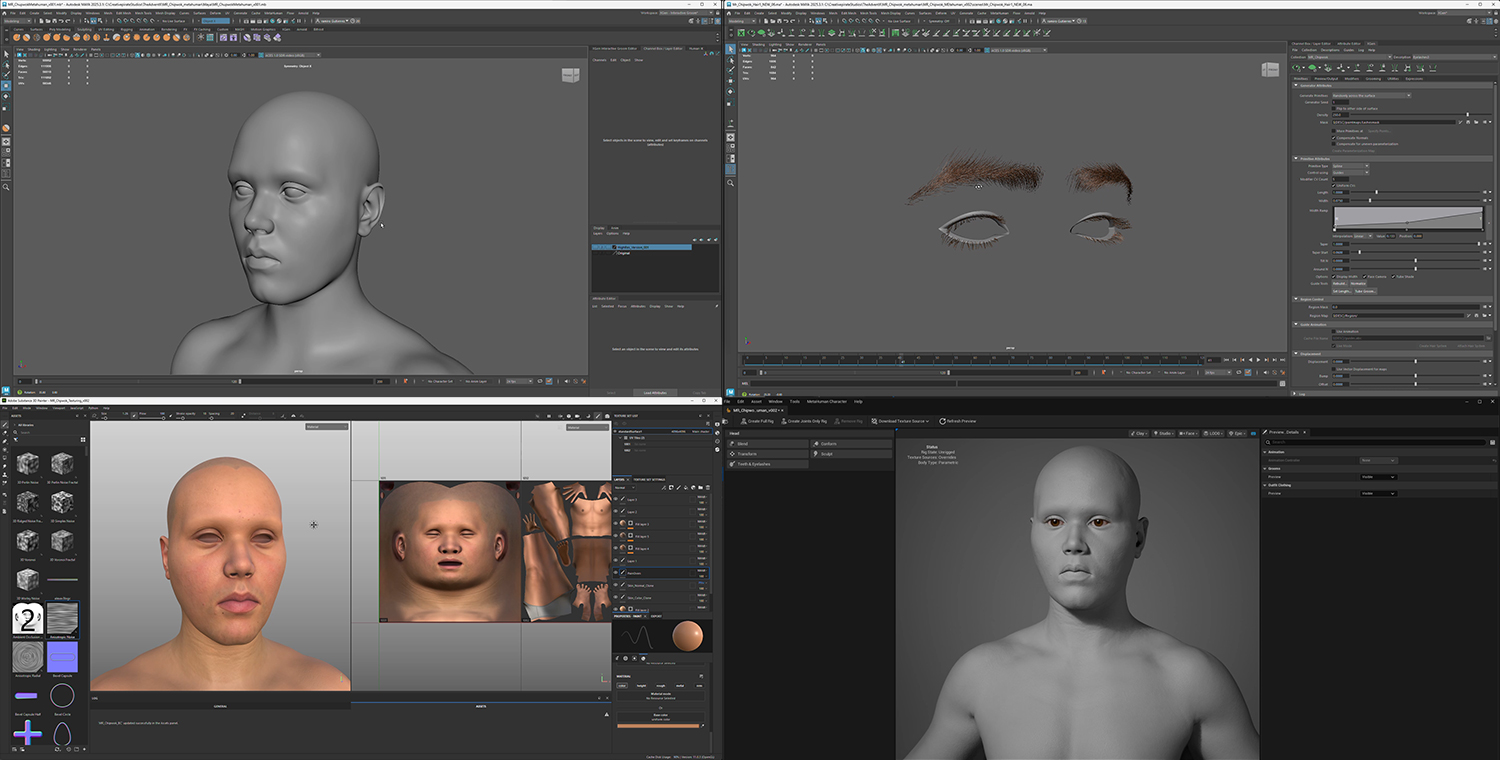Click the Base color swatch bar
Image resolution: width=1500 pixels, height=760 pixels.
(x=657, y=725)
